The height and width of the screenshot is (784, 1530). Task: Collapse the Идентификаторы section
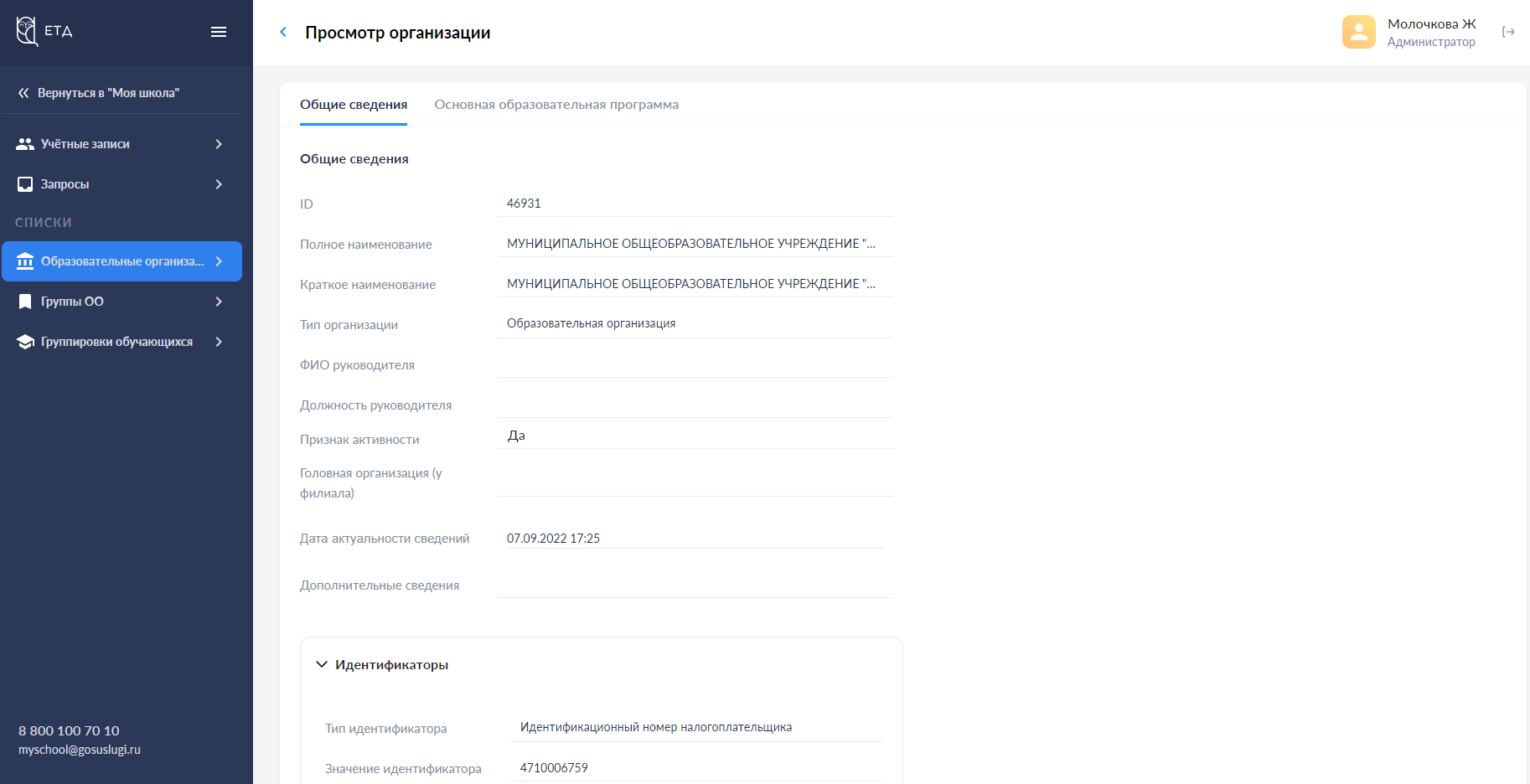pyautogui.click(x=322, y=664)
